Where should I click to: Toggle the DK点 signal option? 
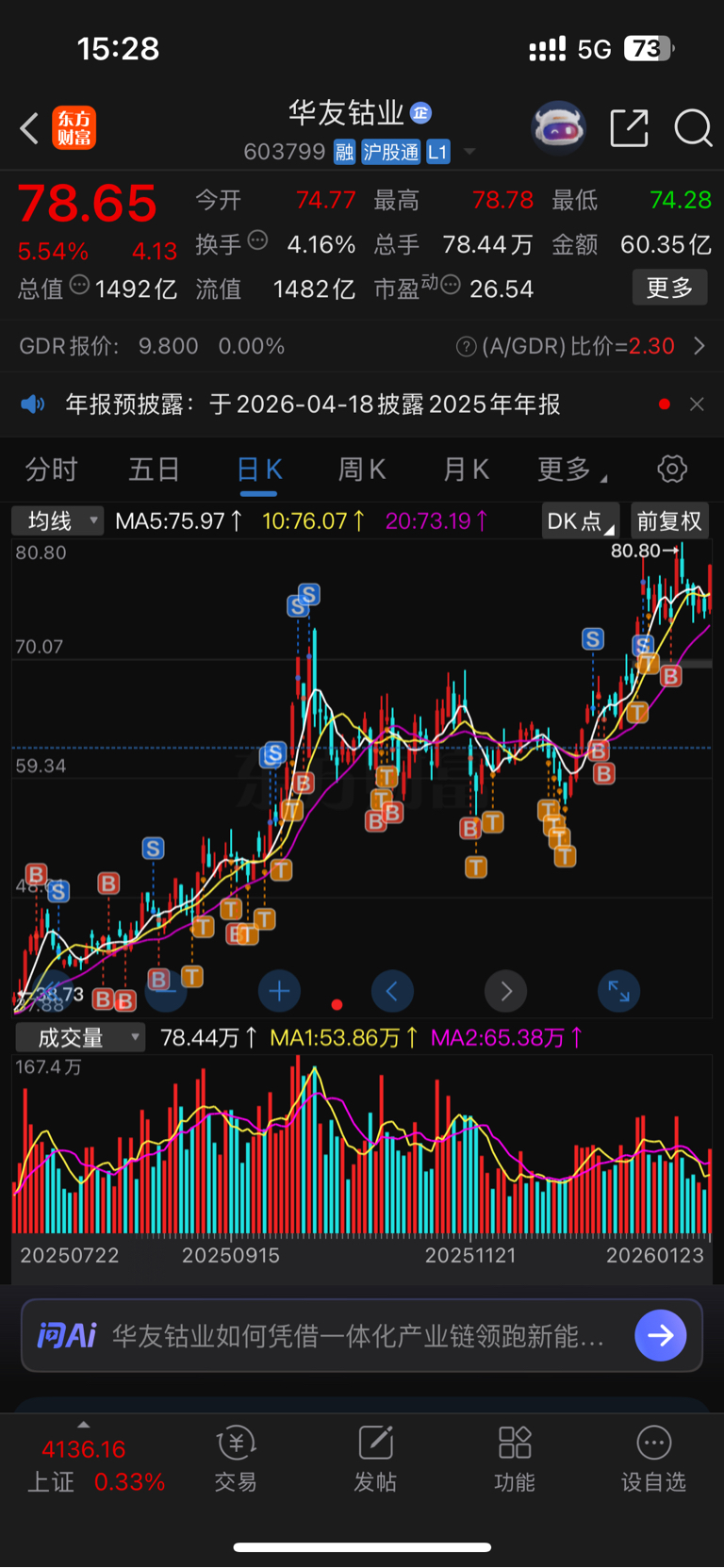(580, 521)
